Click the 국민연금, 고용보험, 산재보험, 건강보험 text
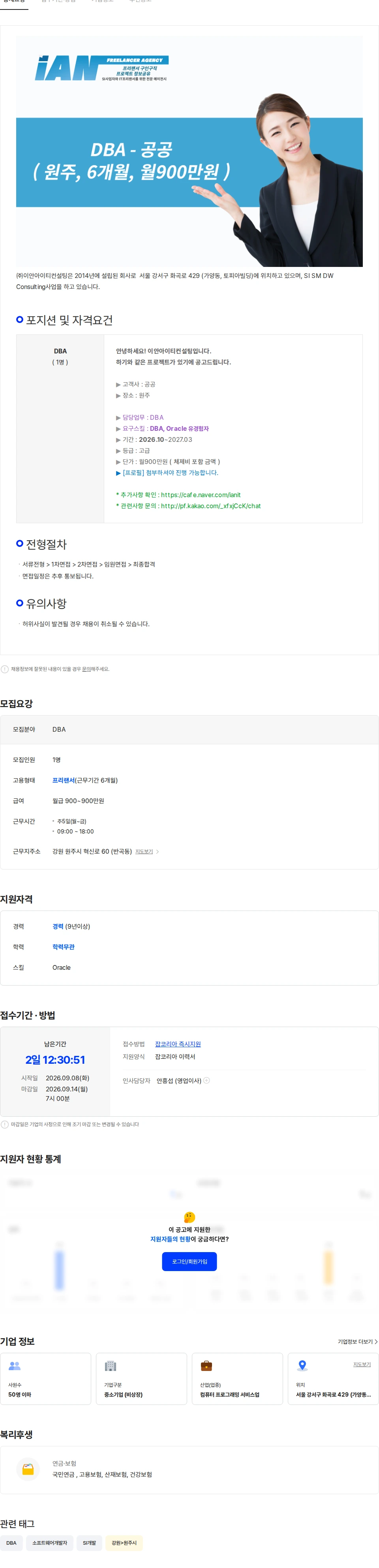Viewport: 379px width, 1568px height. 102,1475
